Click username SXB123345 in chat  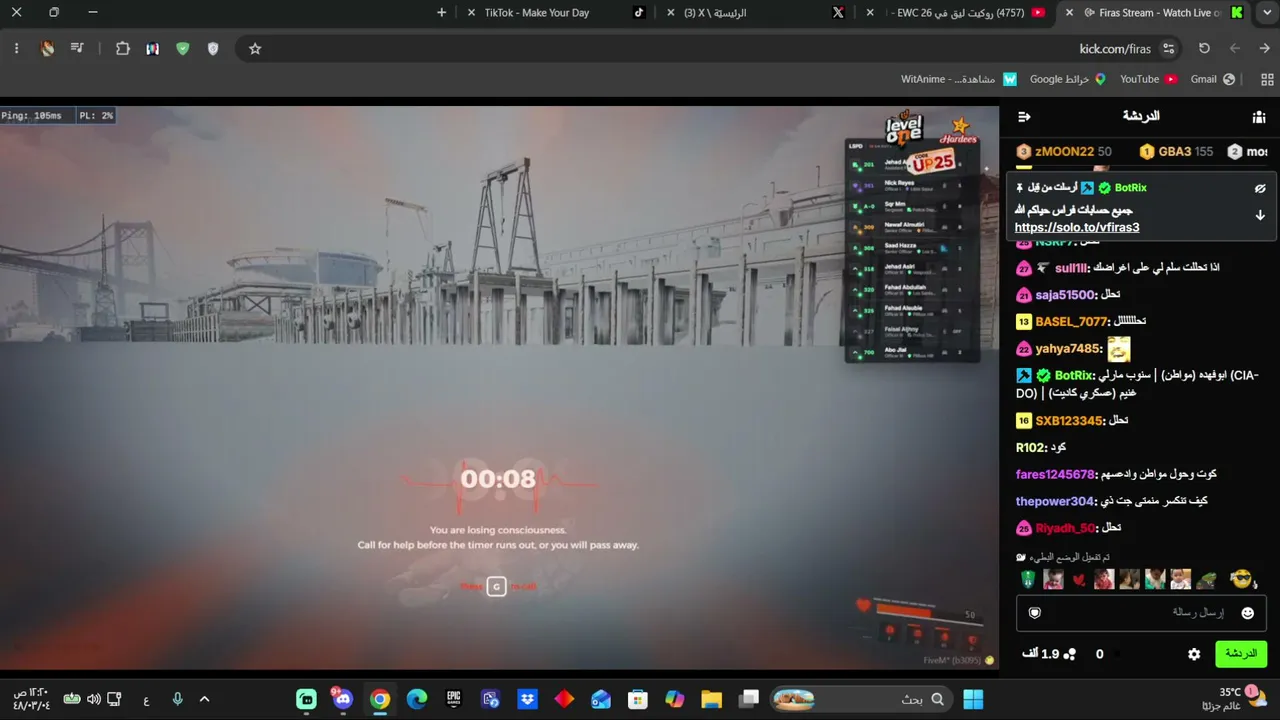(1069, 421)
